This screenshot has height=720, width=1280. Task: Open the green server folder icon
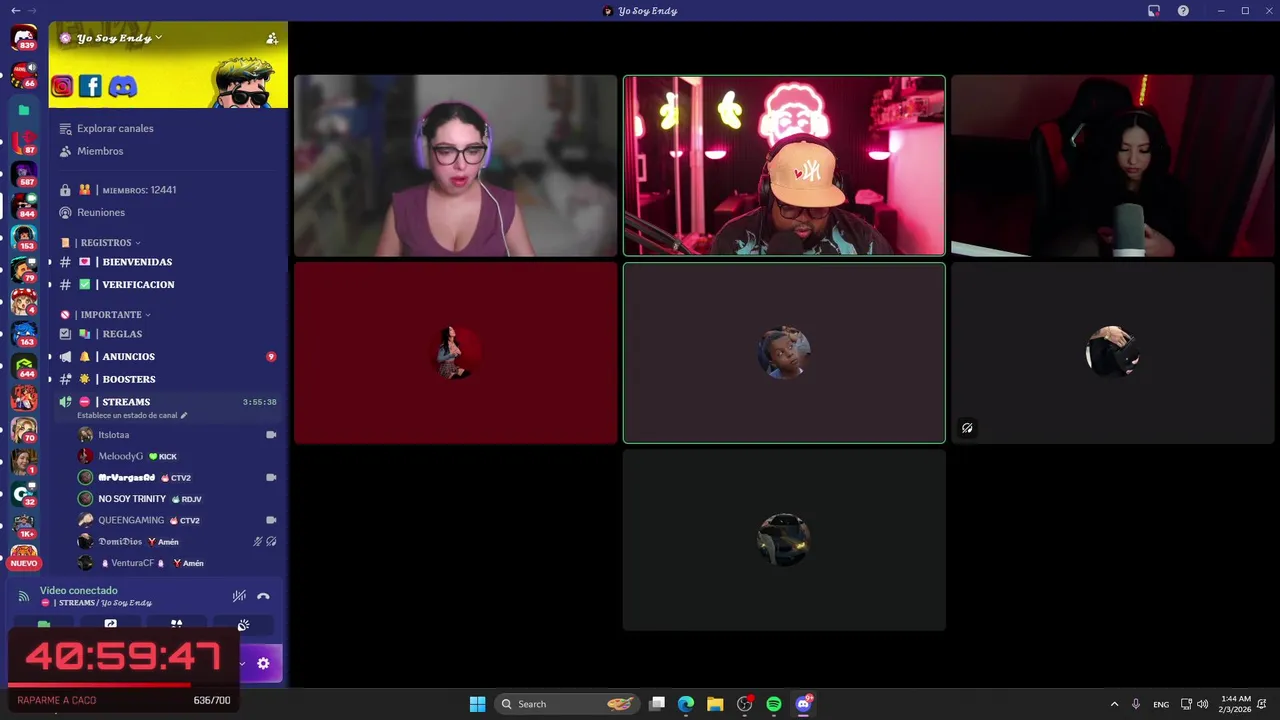click(24, 110)
